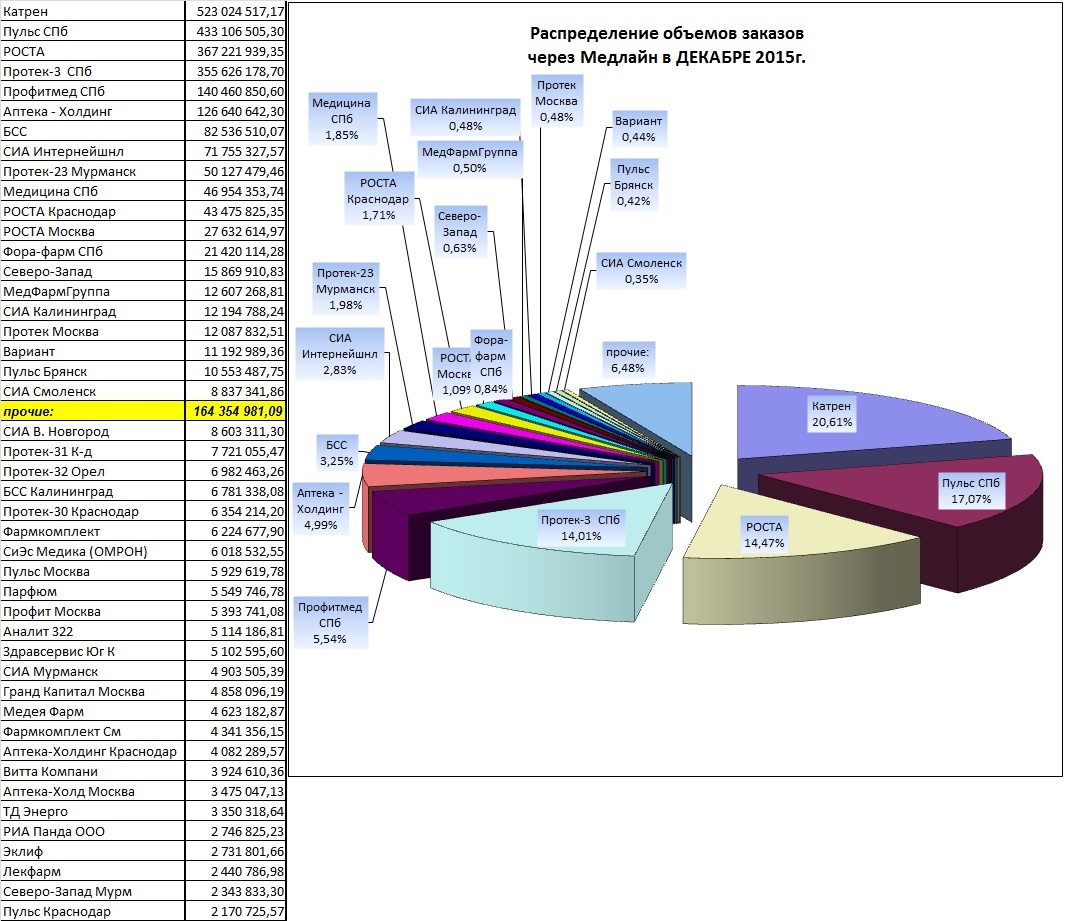Select the table cell 'Северо-Запад Мурм'

pos(93,891)
